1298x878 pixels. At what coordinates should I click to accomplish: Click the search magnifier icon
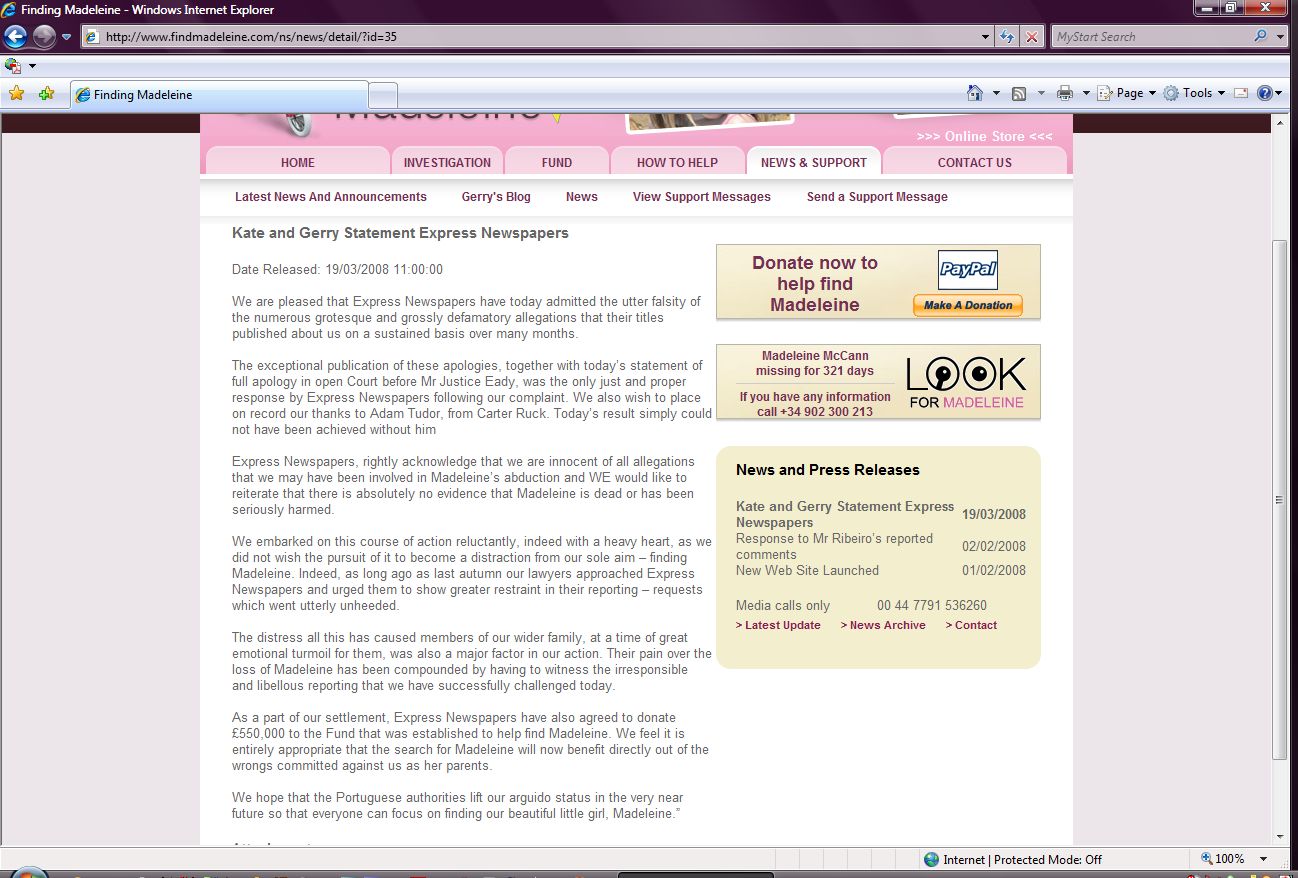click(1260, 37)
